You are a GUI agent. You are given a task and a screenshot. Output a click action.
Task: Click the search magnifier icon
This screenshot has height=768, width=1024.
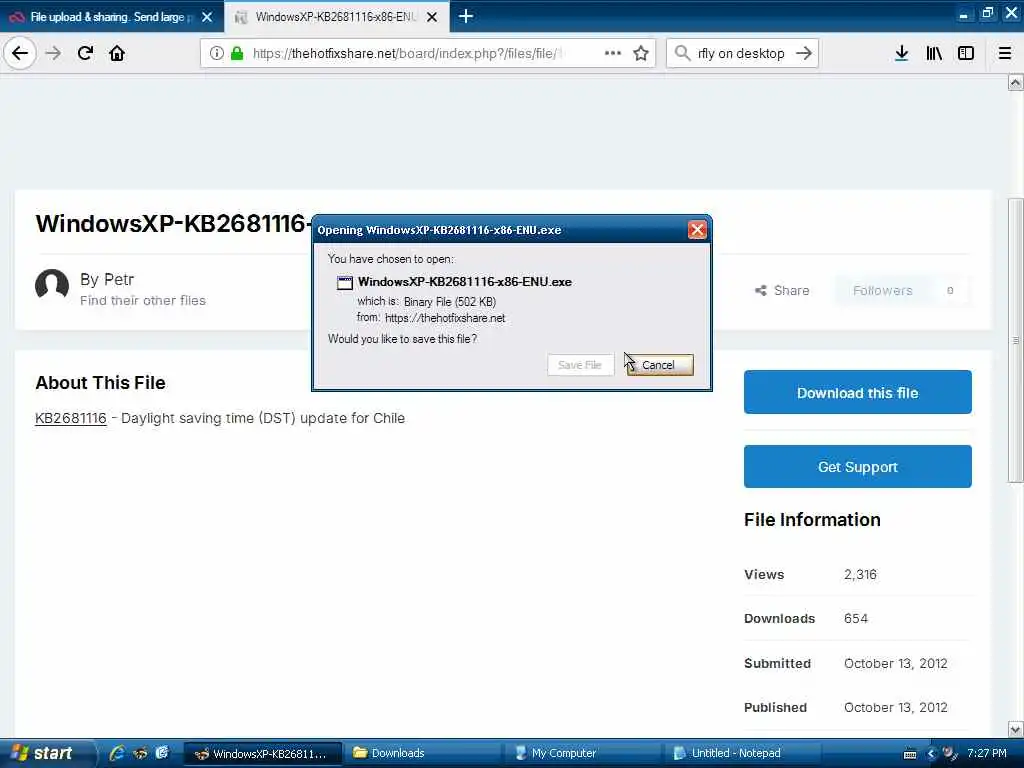pos(682,53)
